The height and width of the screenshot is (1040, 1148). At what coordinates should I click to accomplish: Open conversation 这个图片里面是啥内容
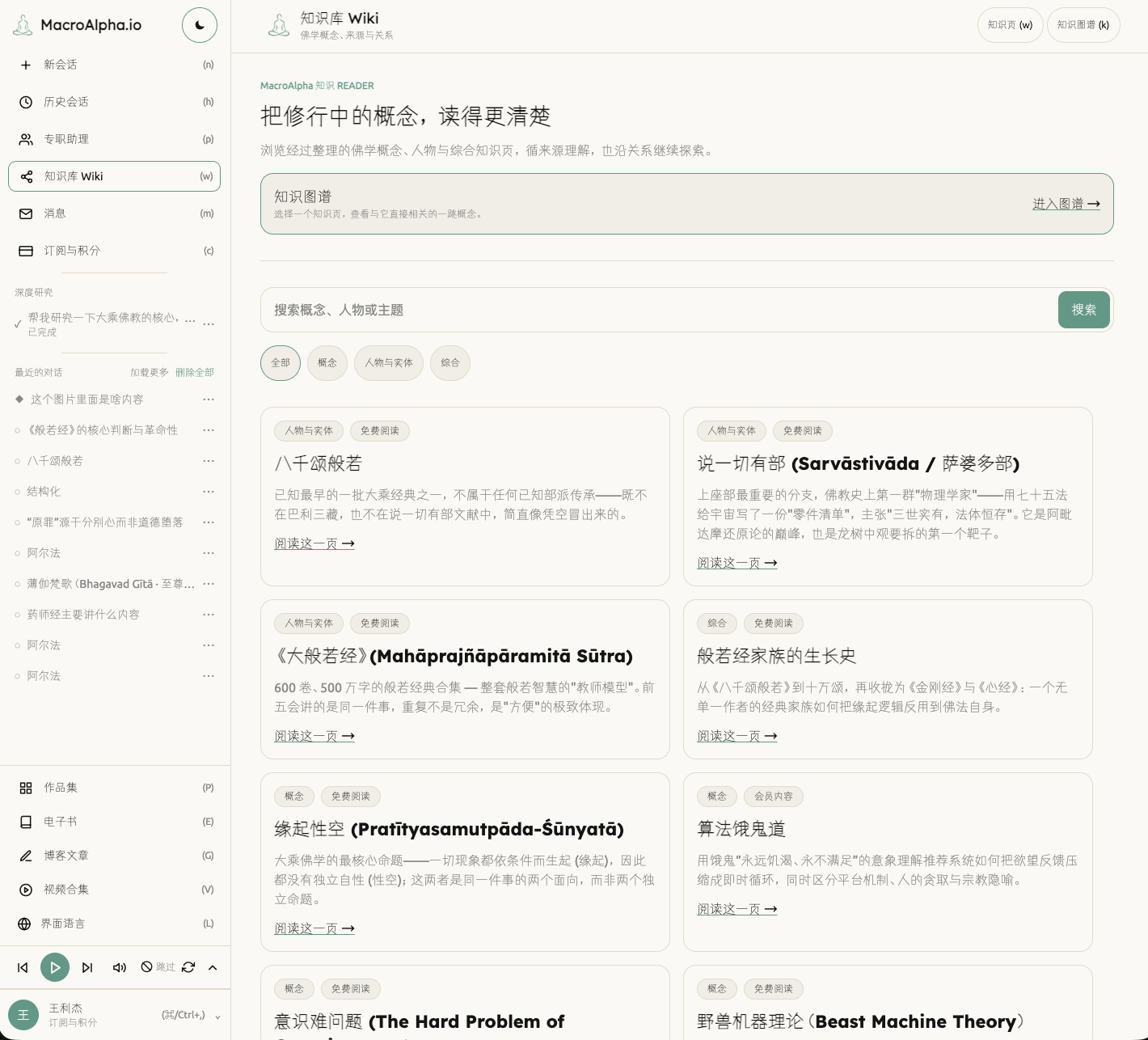click(x=87, y=400)
